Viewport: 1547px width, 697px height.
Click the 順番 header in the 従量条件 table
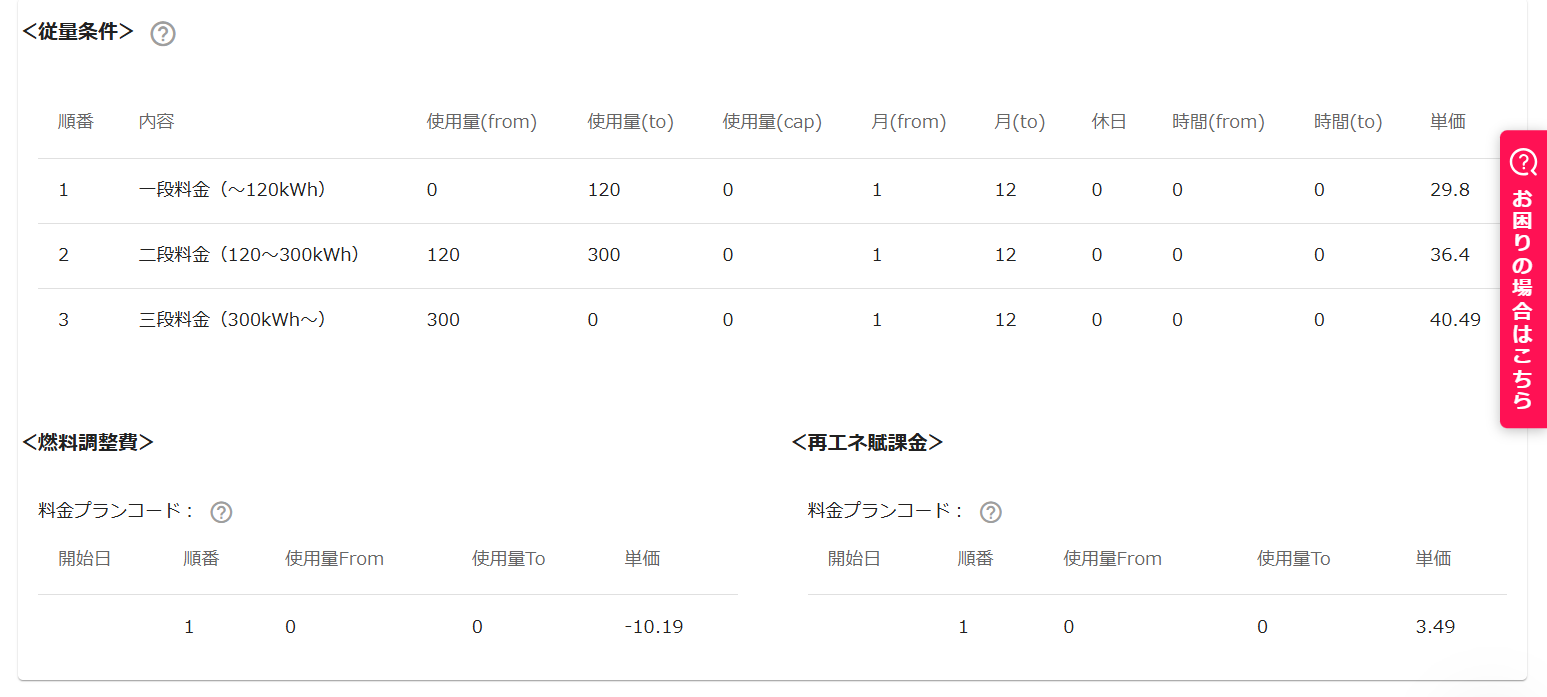[76, 122]
